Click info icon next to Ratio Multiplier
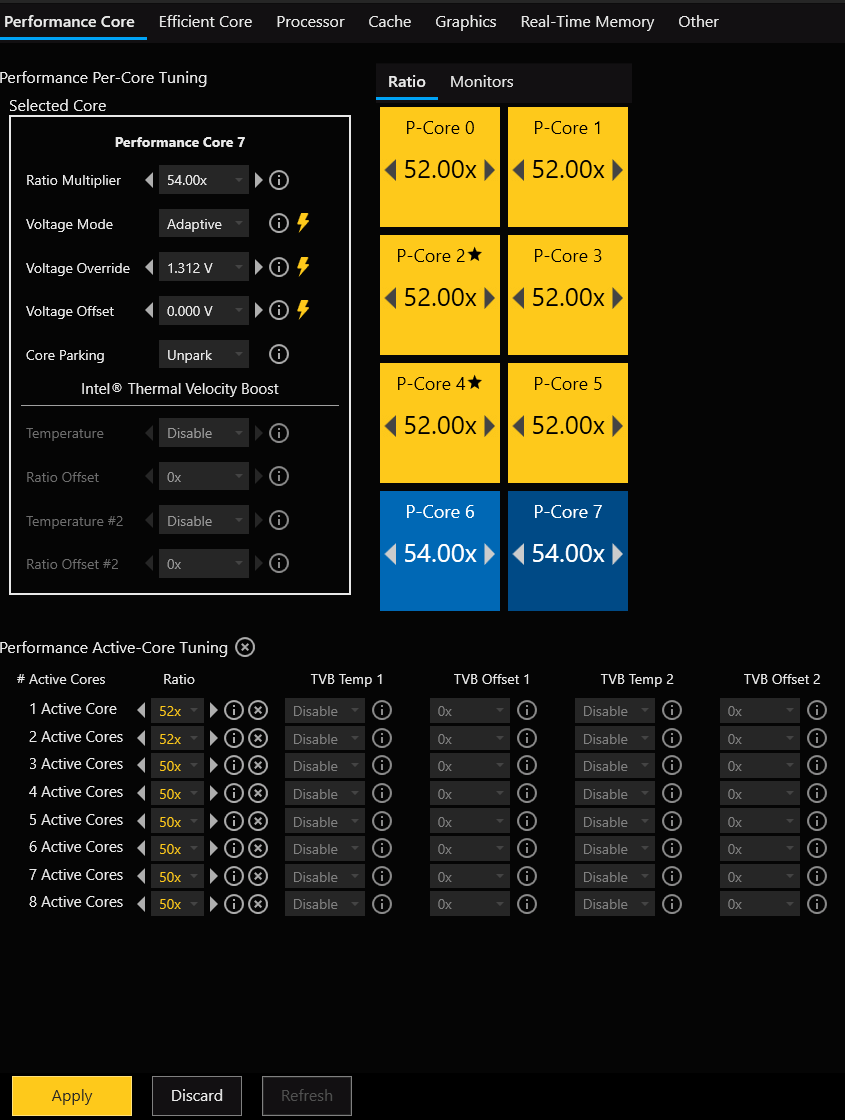 [279, 180]
